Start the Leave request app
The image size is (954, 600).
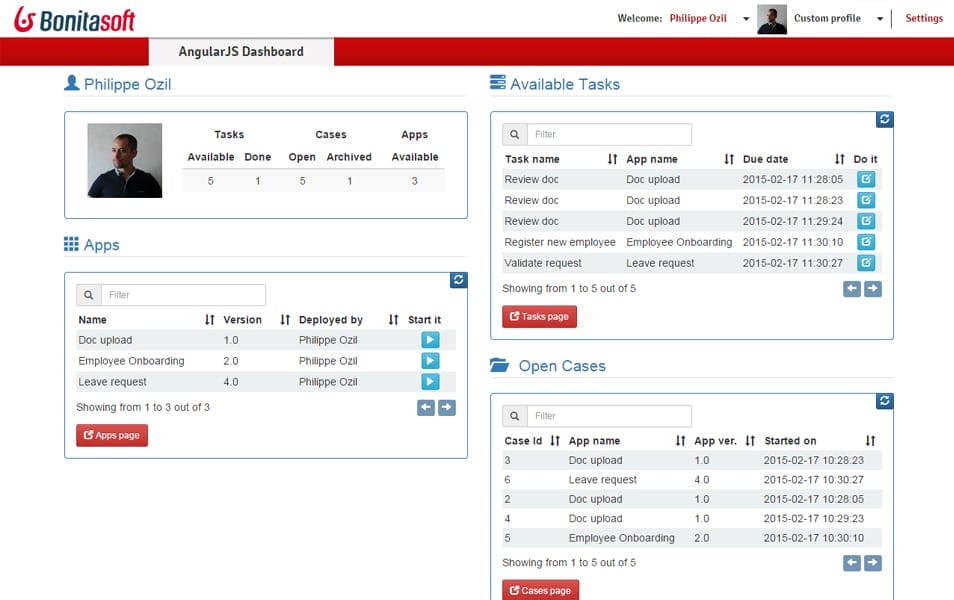click(429, 381)
